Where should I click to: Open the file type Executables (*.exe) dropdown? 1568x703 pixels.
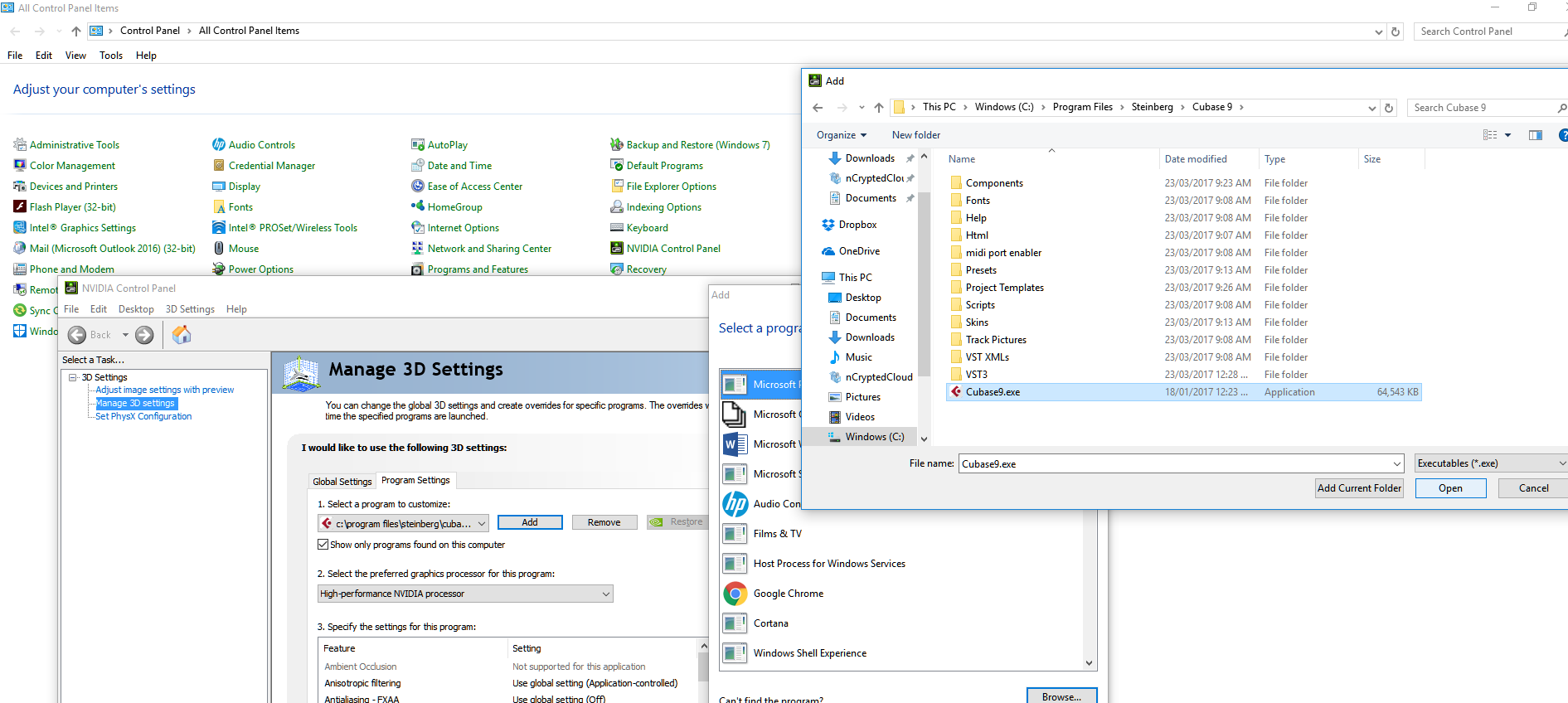pos(1491,463)
